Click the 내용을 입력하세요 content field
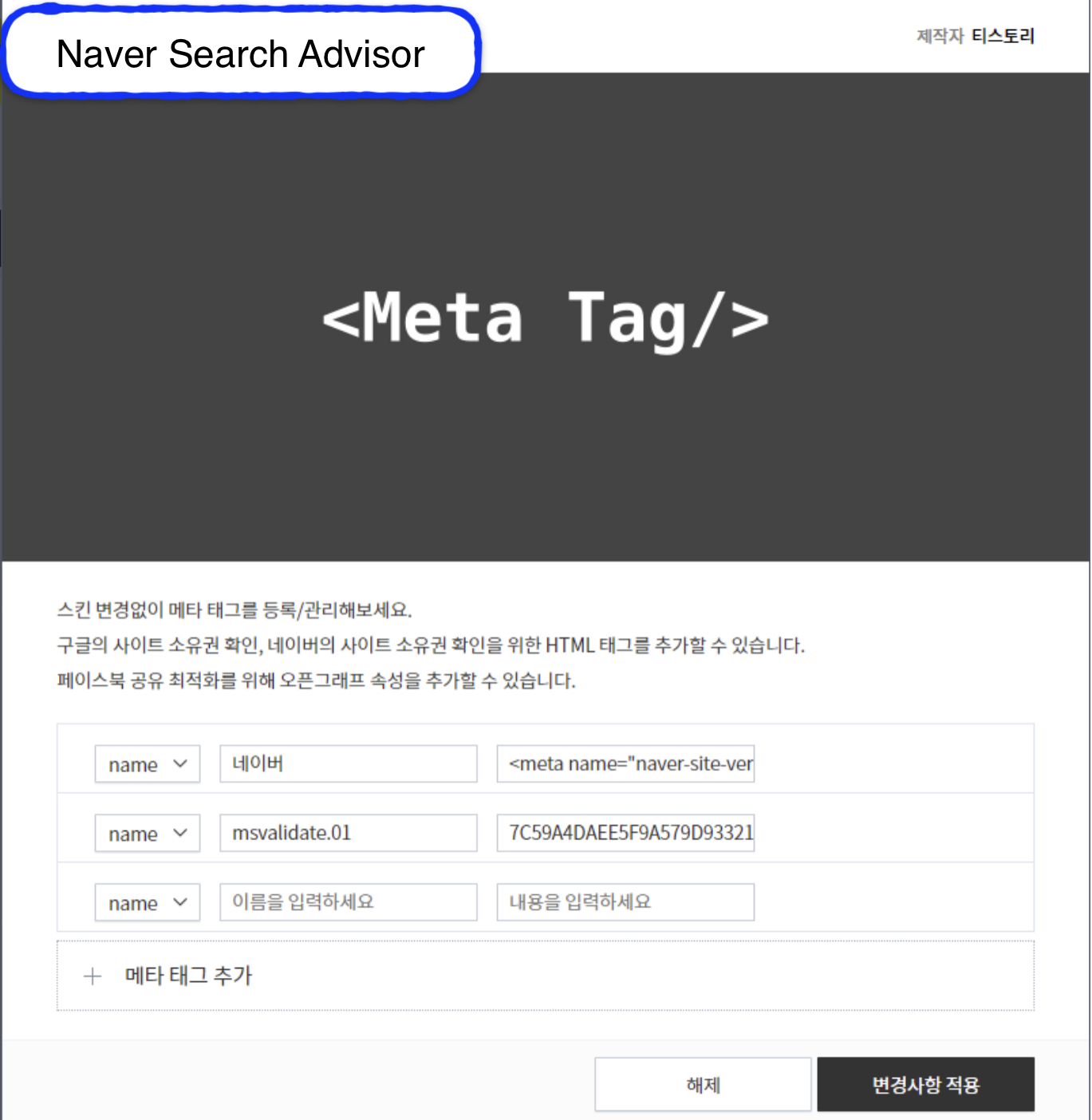1092x1120 pixels. point(625,902)
